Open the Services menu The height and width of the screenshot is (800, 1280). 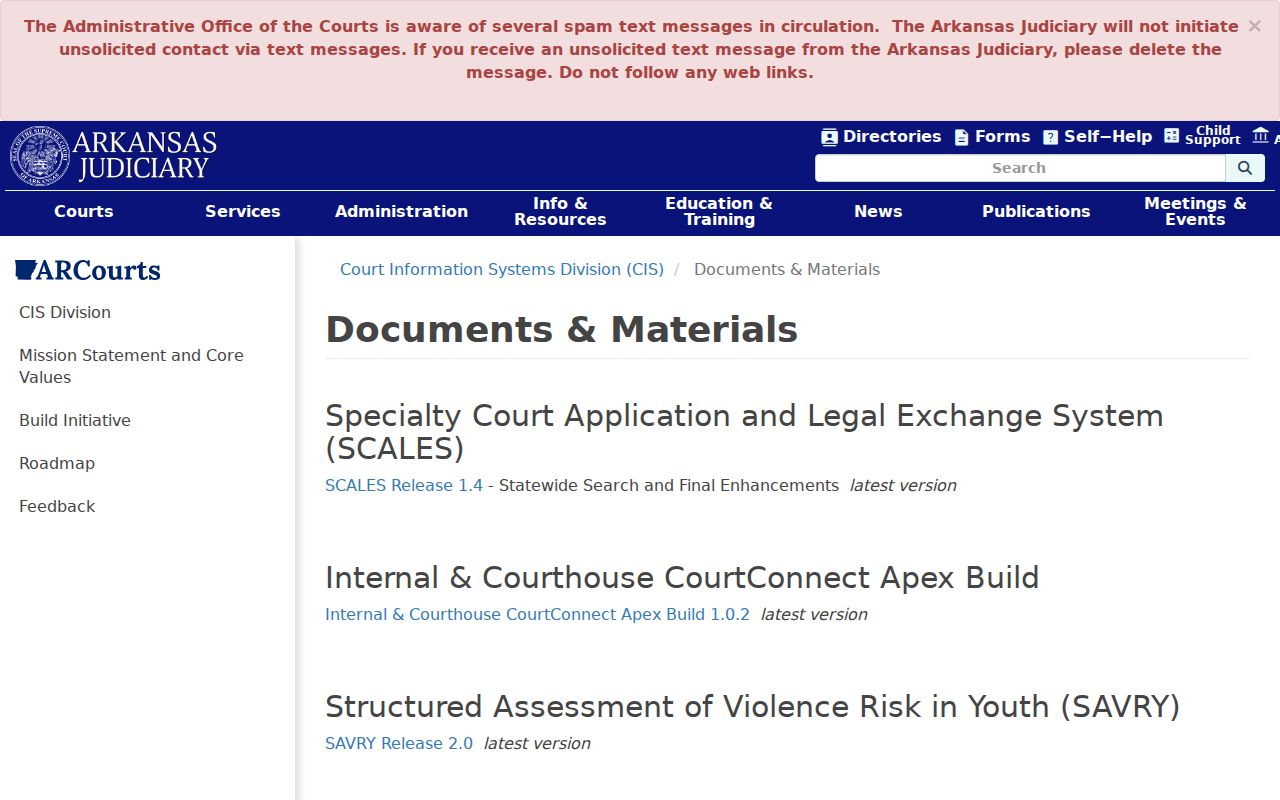243,211
